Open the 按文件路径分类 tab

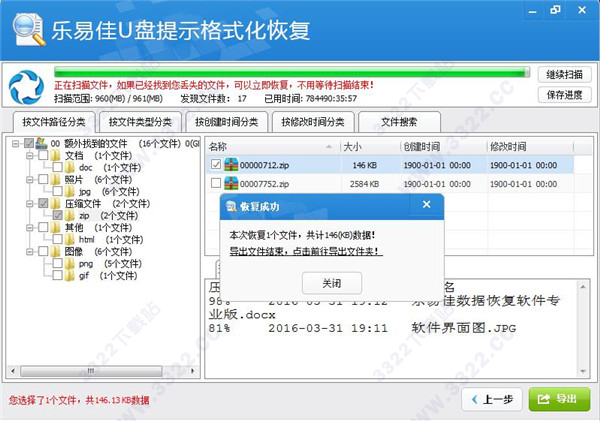coord(54,122)
